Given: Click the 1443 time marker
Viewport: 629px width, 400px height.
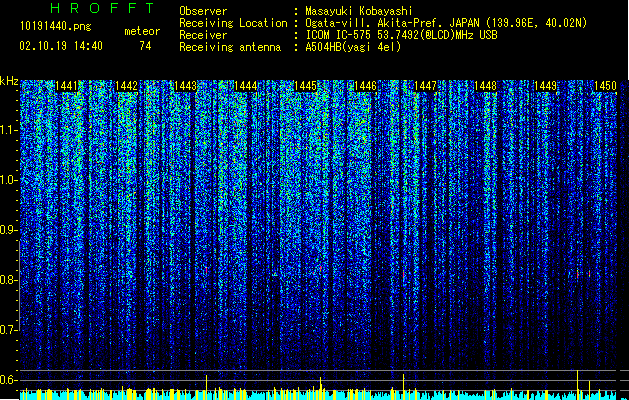Looking at the screenshot, I should click(186, 86).
